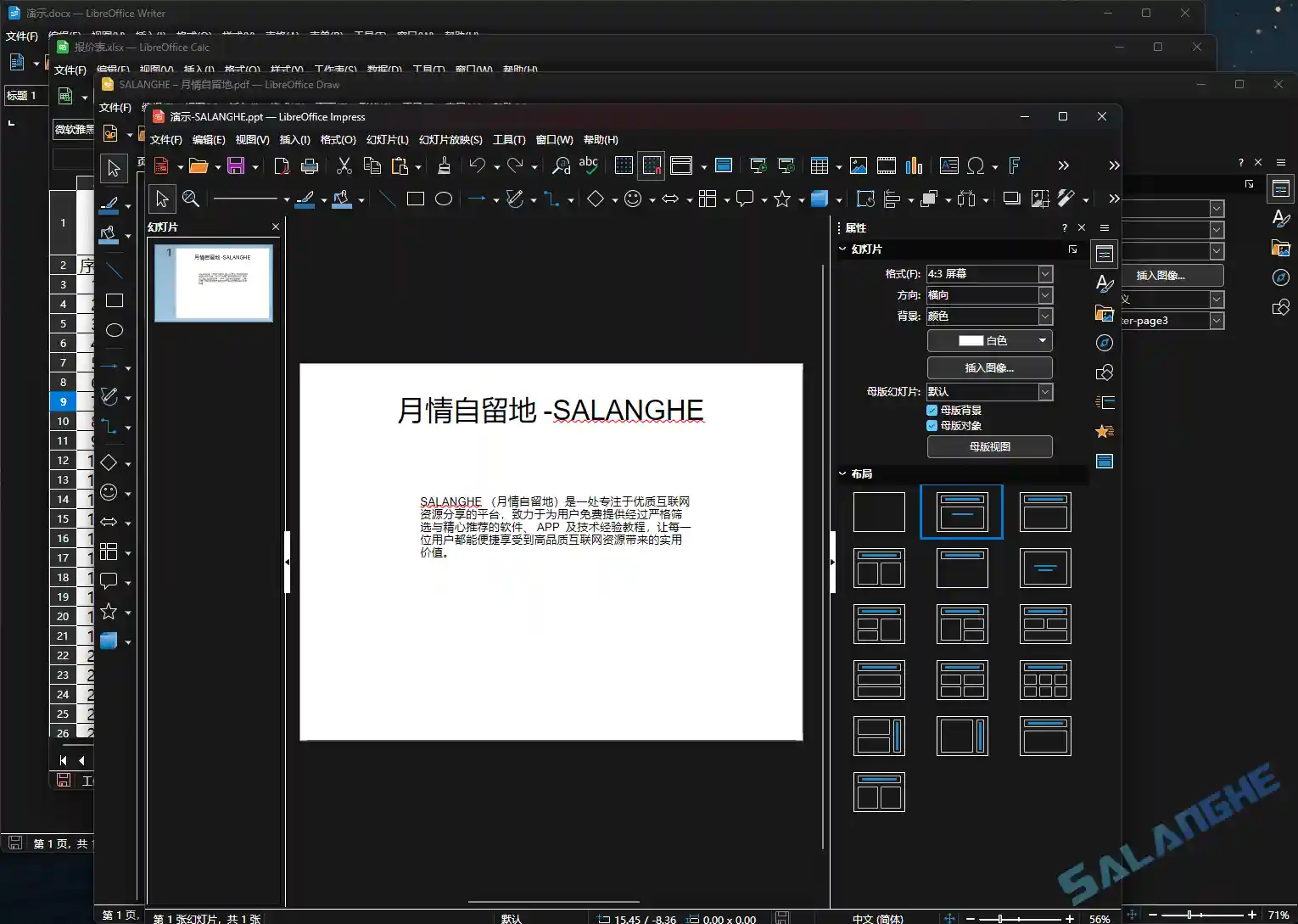Uncheck the 母版背景 checkbox
The image size is (1298, 924).
tap(931, 409)
